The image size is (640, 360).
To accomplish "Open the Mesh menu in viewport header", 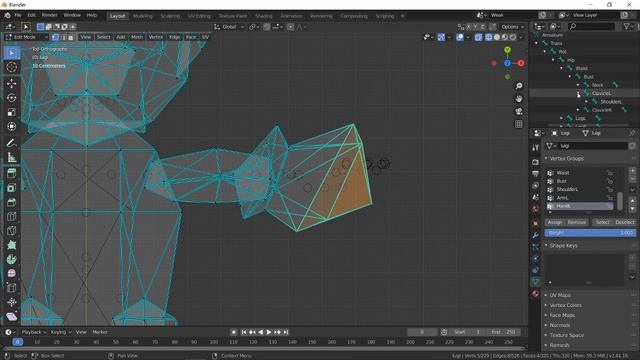I will (137, 37).
